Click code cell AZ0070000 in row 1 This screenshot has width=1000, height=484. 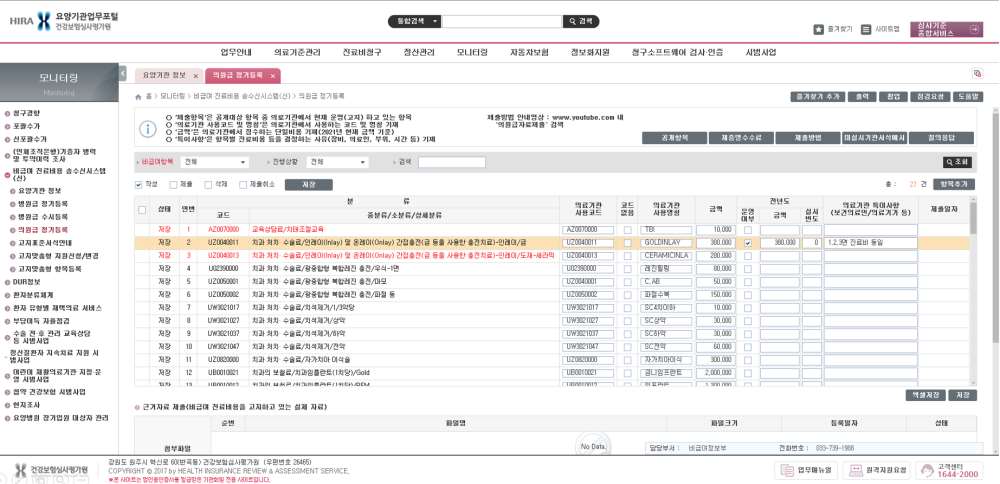[223, 229]
